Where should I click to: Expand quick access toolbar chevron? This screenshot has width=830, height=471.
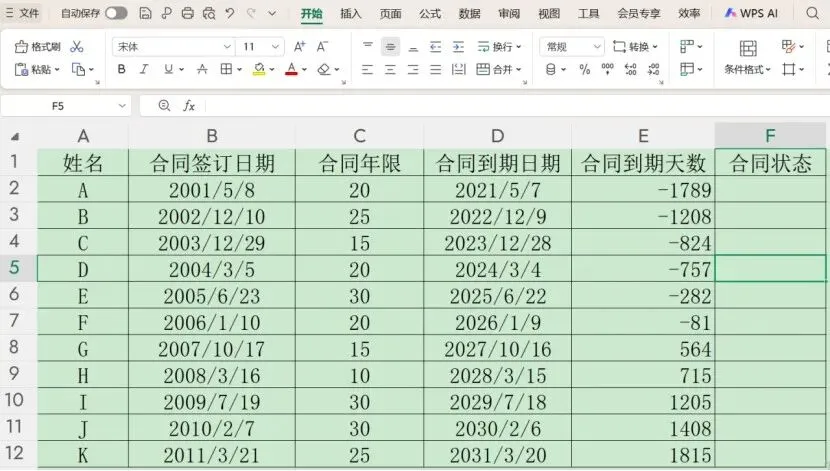(x=272, y=13)
